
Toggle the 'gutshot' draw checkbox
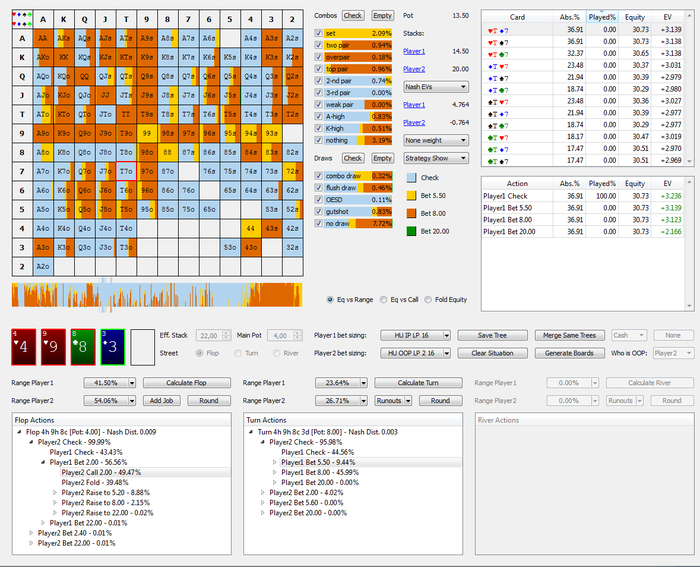318,212
